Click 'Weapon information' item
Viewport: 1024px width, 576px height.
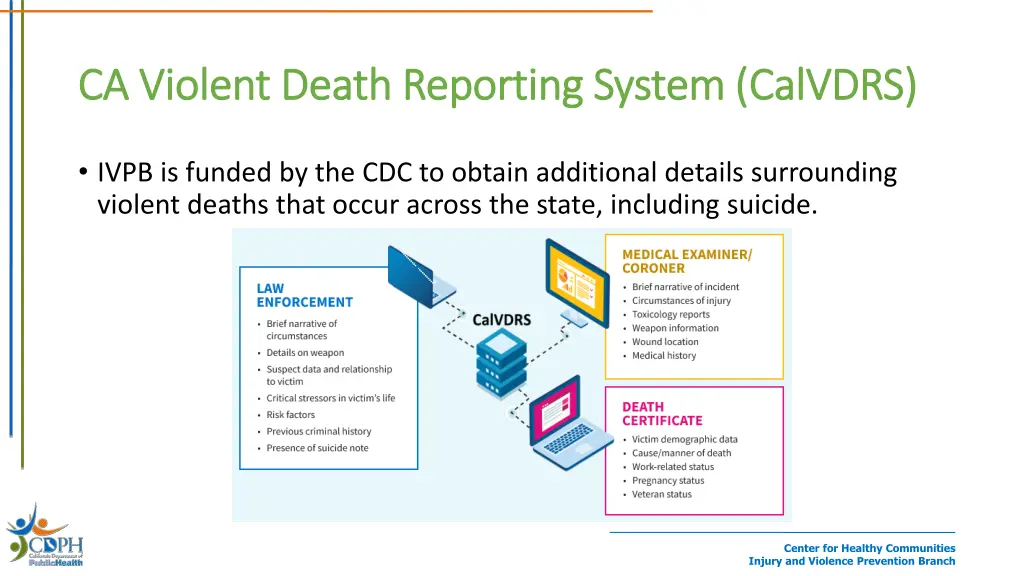(x=675, y=328)
